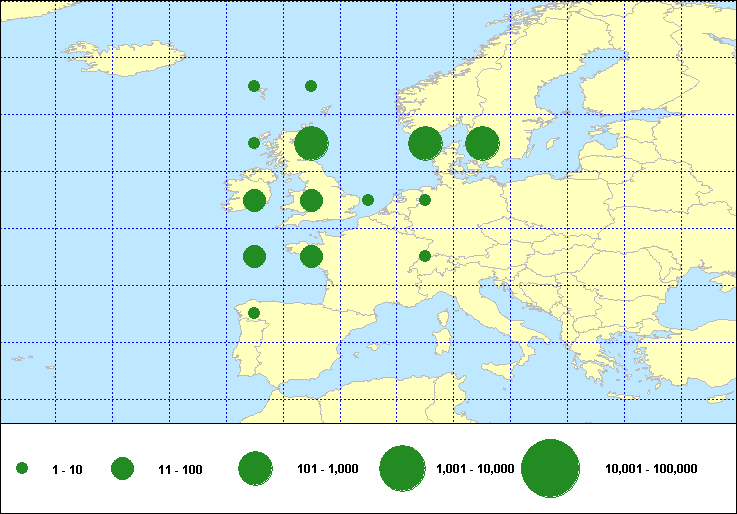The image size is (737, 514).
Task: Select the medium circle over Ireland
Action: [x=254, y=200]
